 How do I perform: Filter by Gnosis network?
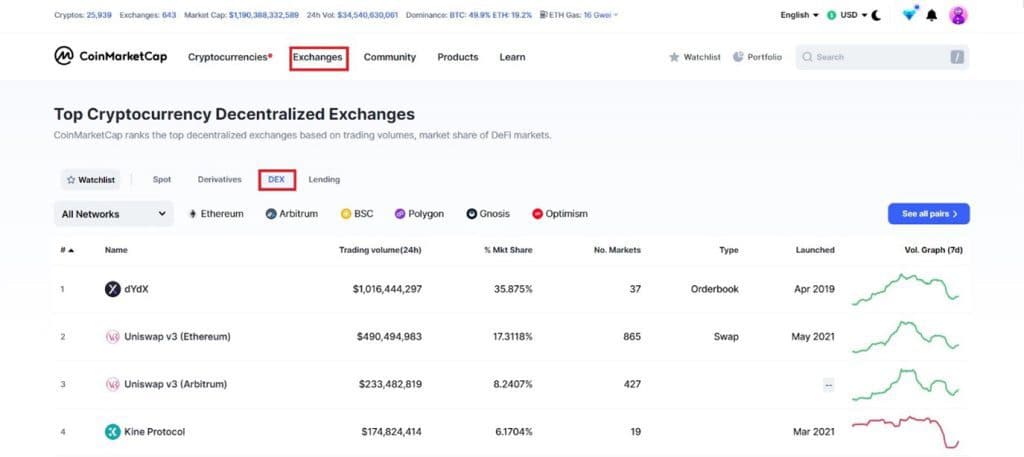[488, 213]
